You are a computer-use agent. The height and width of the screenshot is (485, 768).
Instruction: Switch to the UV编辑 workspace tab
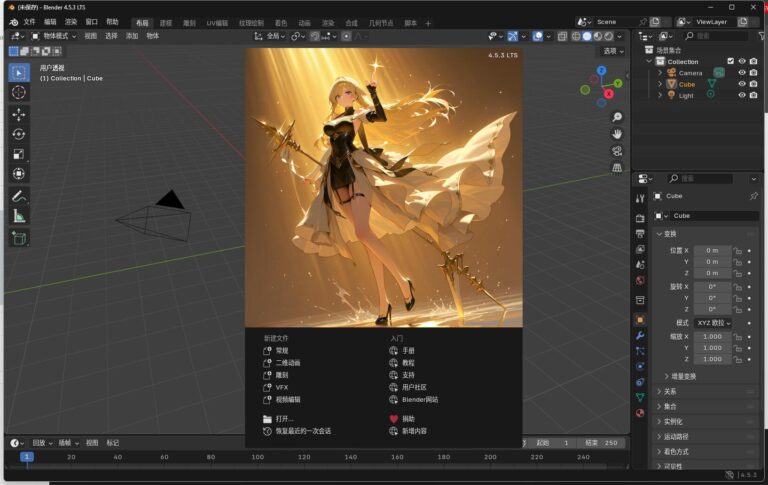pyautogui.click(x=217, y=22)
